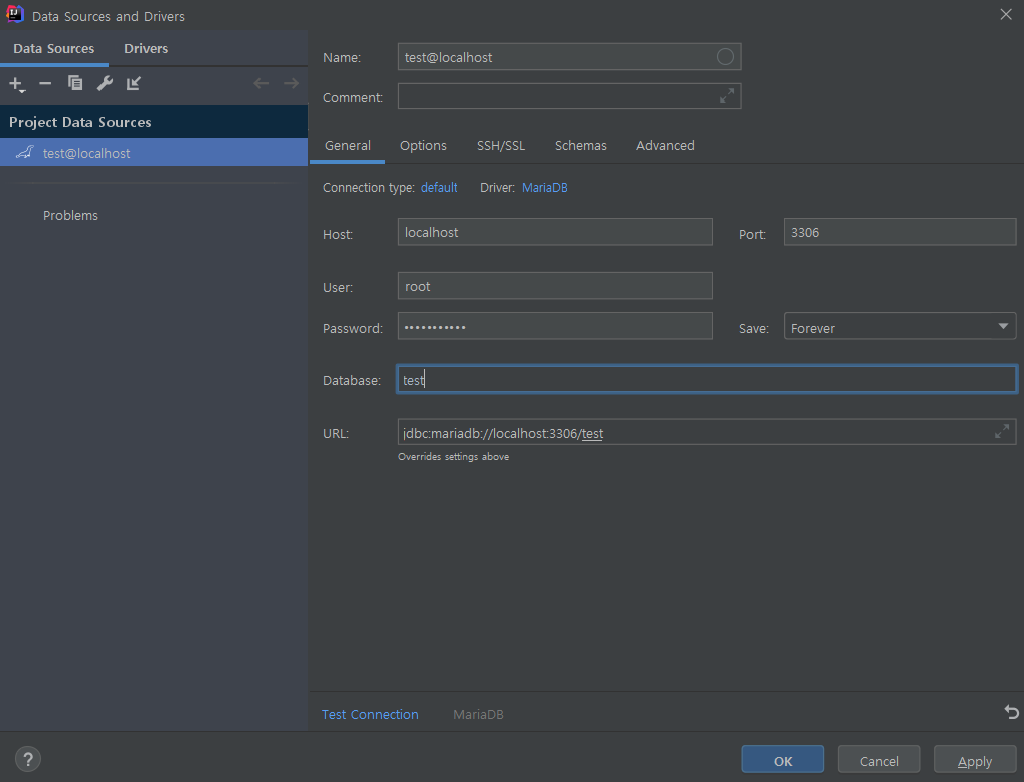Open the SSH/SSL tab
The image size is (1024, 782).
pos(501,145)
